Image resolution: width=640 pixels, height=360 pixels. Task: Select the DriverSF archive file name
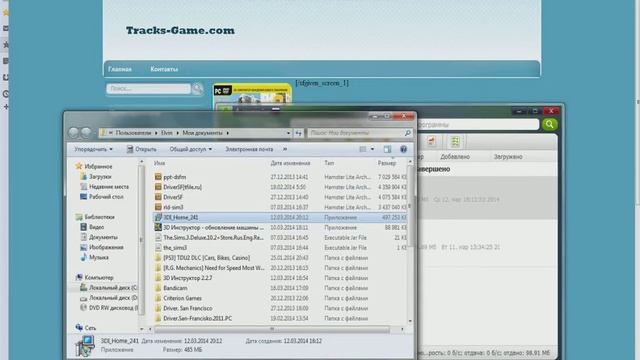coord(173,197)
